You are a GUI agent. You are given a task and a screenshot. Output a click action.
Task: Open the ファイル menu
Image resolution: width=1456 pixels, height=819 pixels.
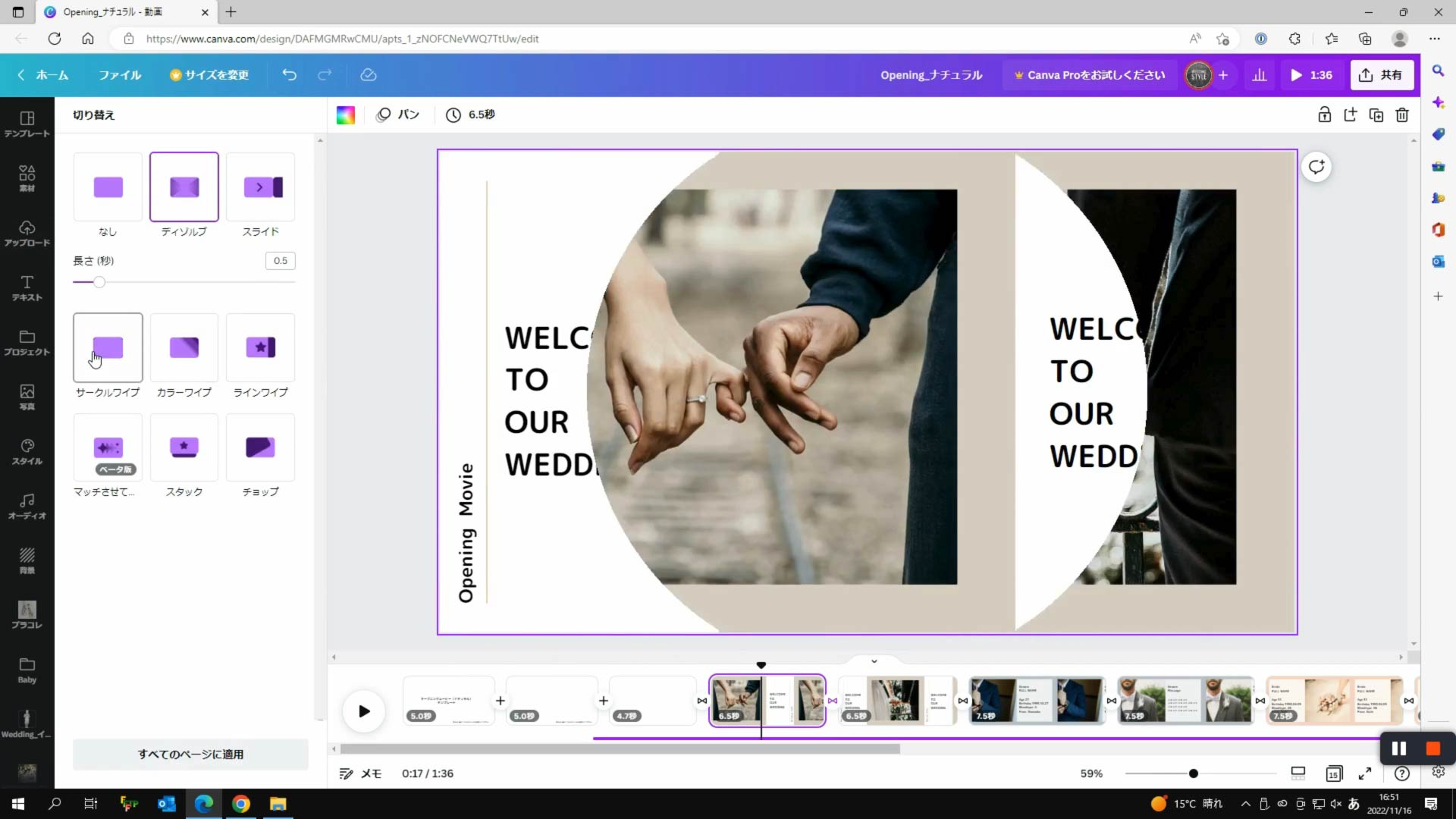point(120,74)
